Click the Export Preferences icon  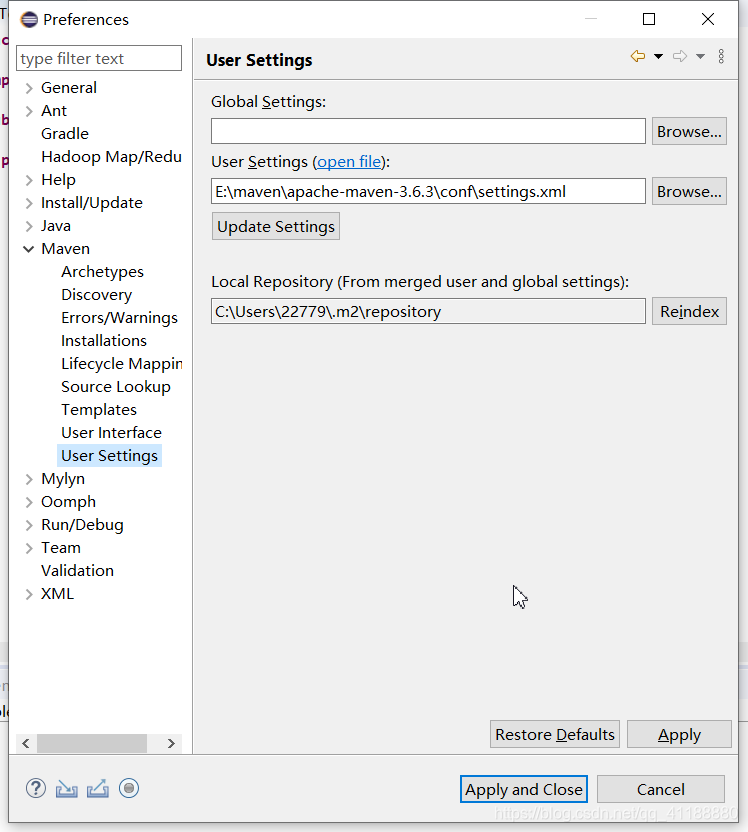97,788
